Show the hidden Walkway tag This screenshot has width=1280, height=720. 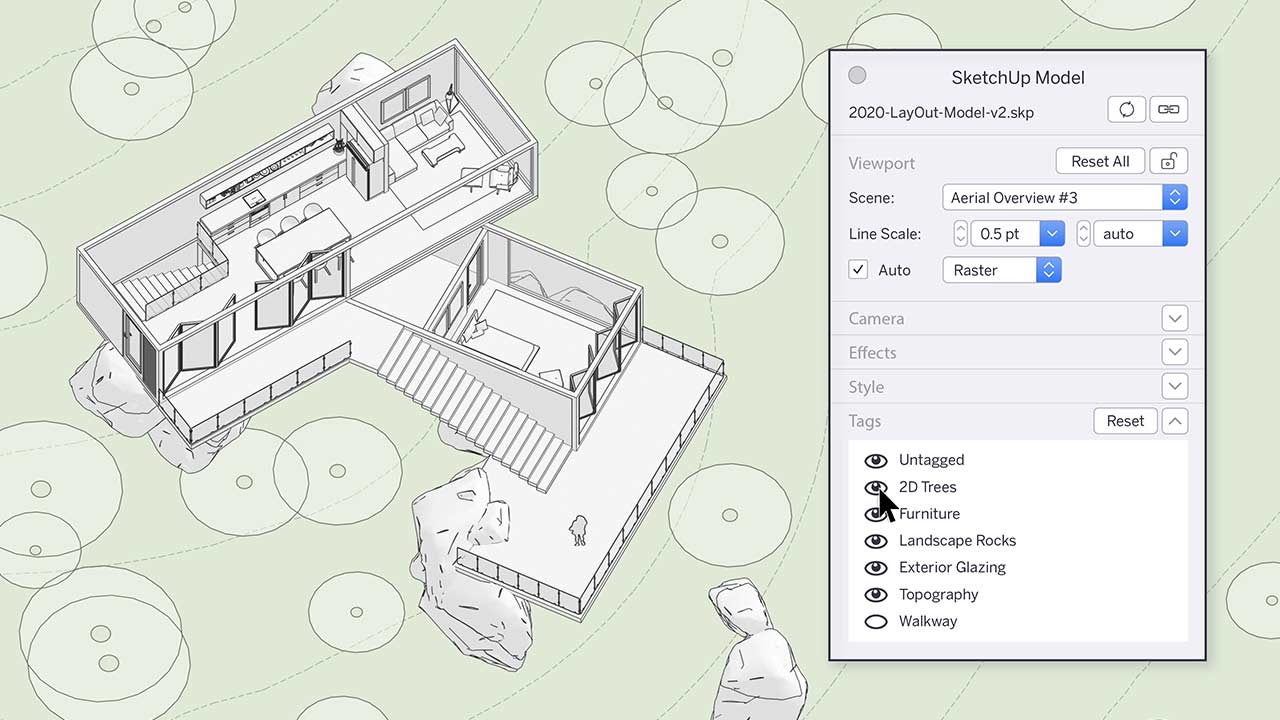[876, 622]
